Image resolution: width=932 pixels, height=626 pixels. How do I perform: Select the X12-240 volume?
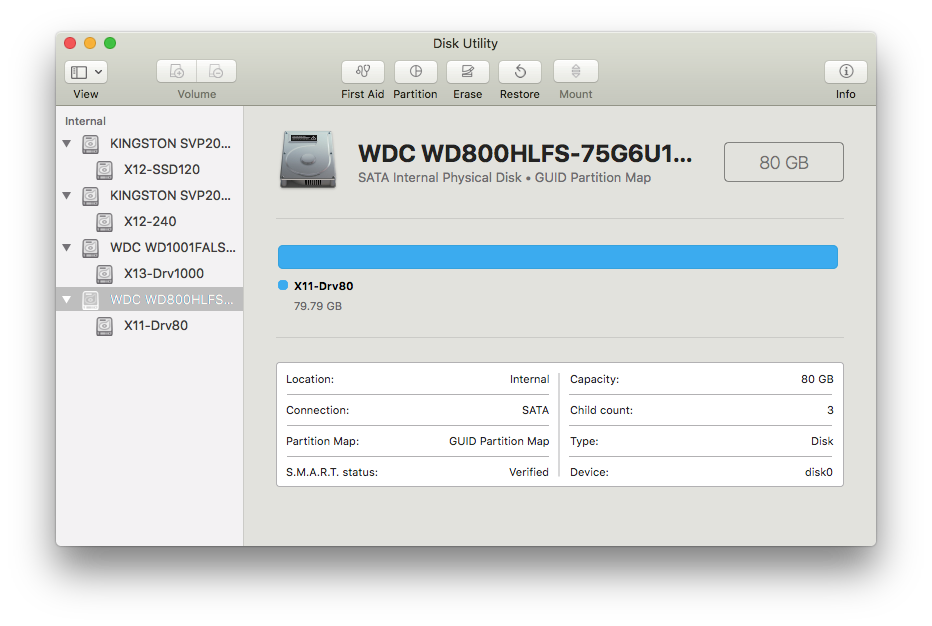click(x=150, y=222)
